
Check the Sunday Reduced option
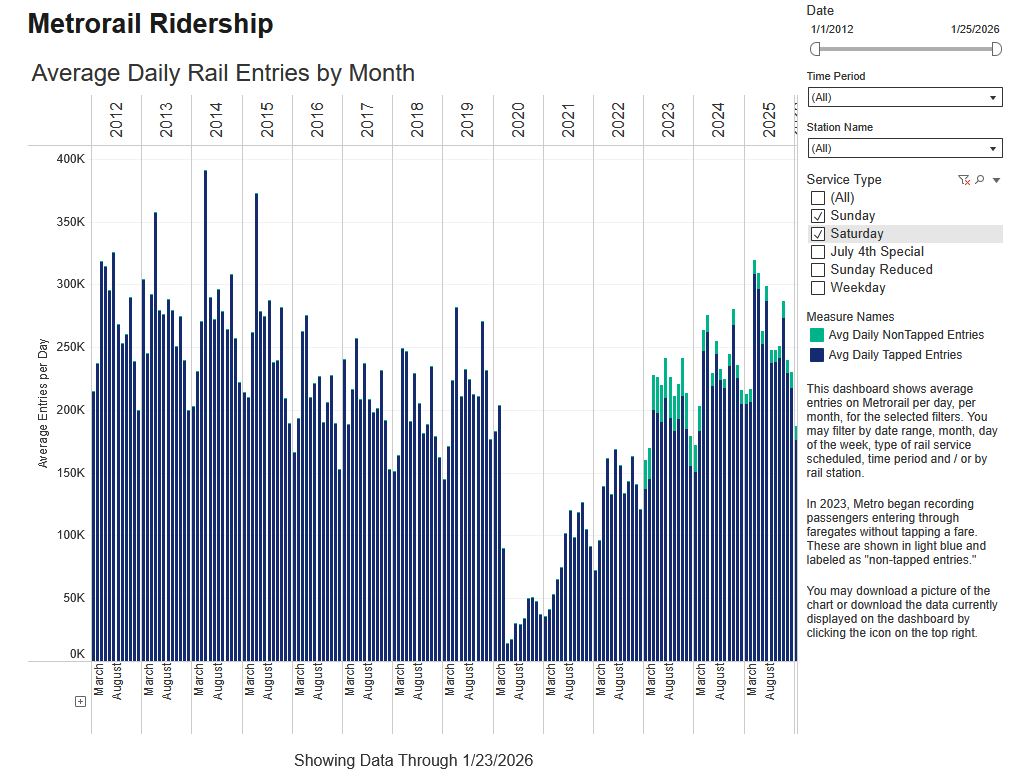click(x=818, y=270)
